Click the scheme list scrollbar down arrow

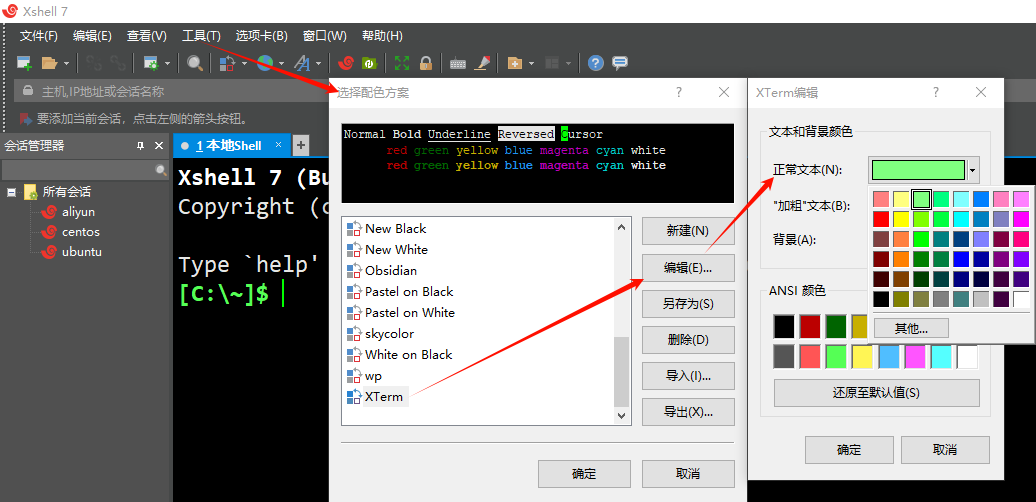pos(621,416)
